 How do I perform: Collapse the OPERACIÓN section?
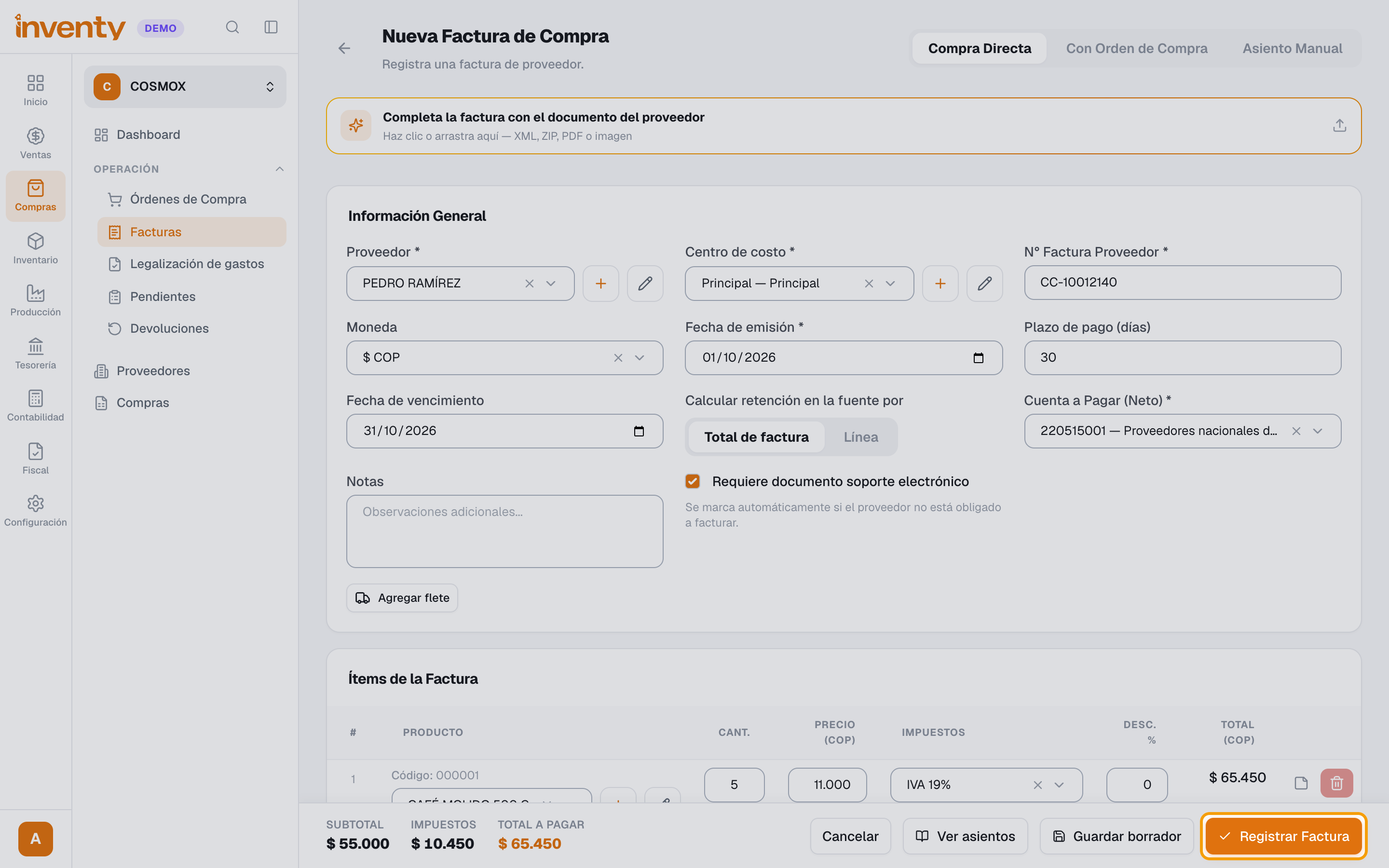[x=280, y=169]
